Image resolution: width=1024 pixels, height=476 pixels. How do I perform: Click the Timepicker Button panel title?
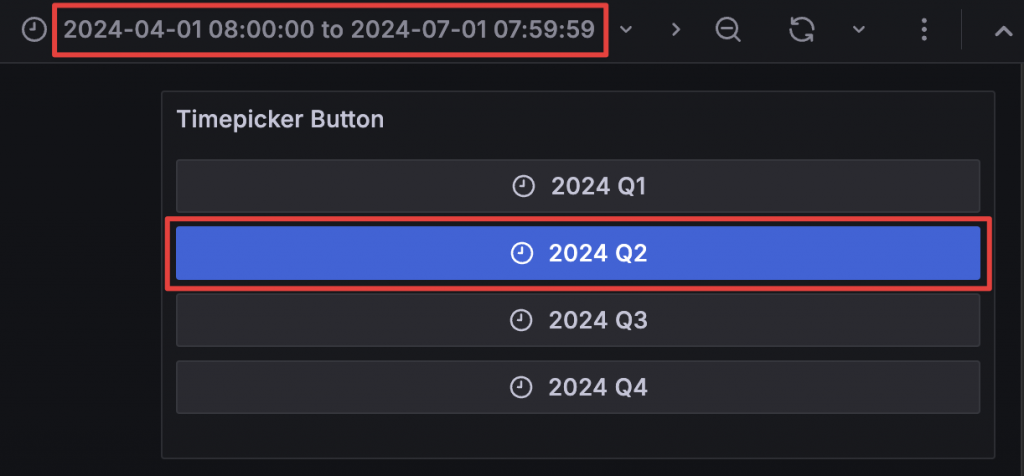tap(280, 119)
